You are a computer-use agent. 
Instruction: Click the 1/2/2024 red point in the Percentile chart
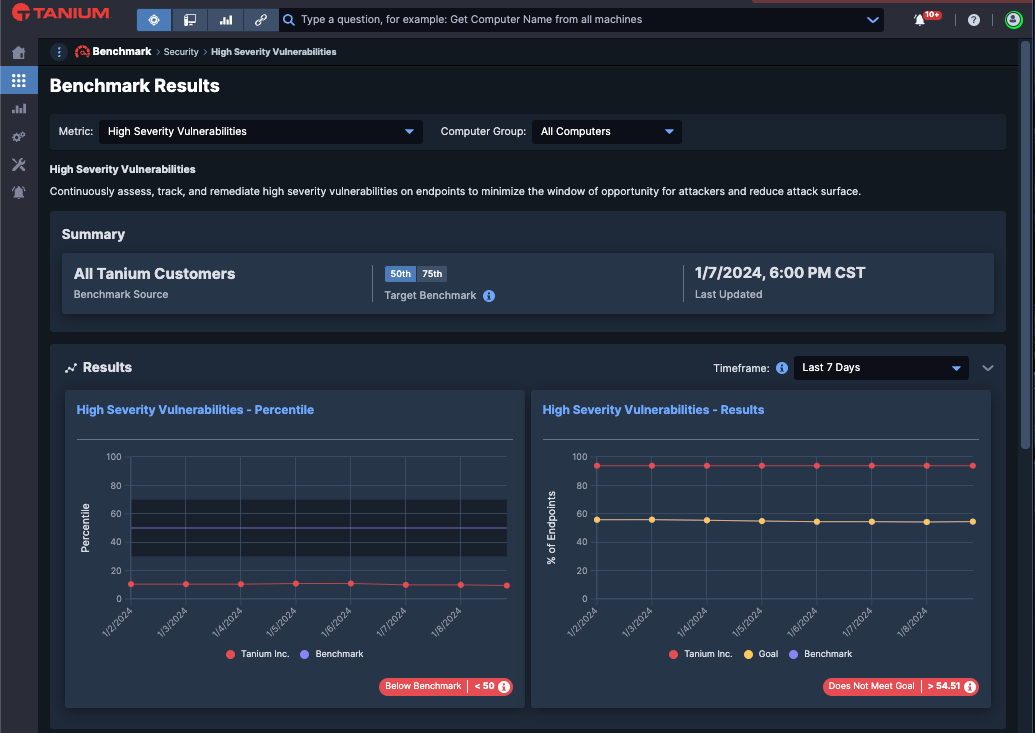pos(131,584)
